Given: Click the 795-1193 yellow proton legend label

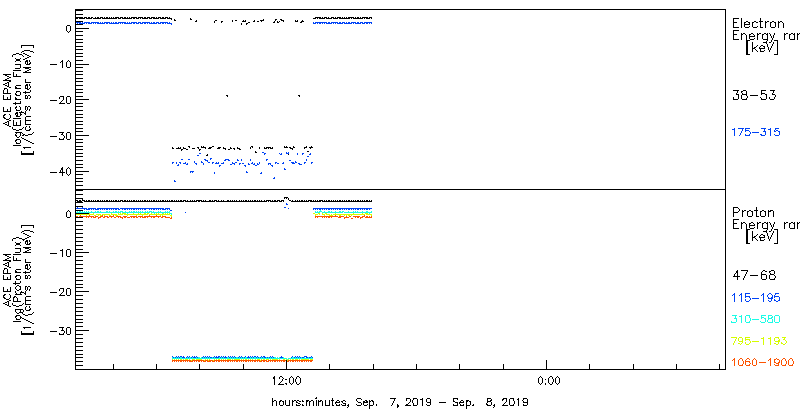Looking at the screenshot, I should click(760, 341).
